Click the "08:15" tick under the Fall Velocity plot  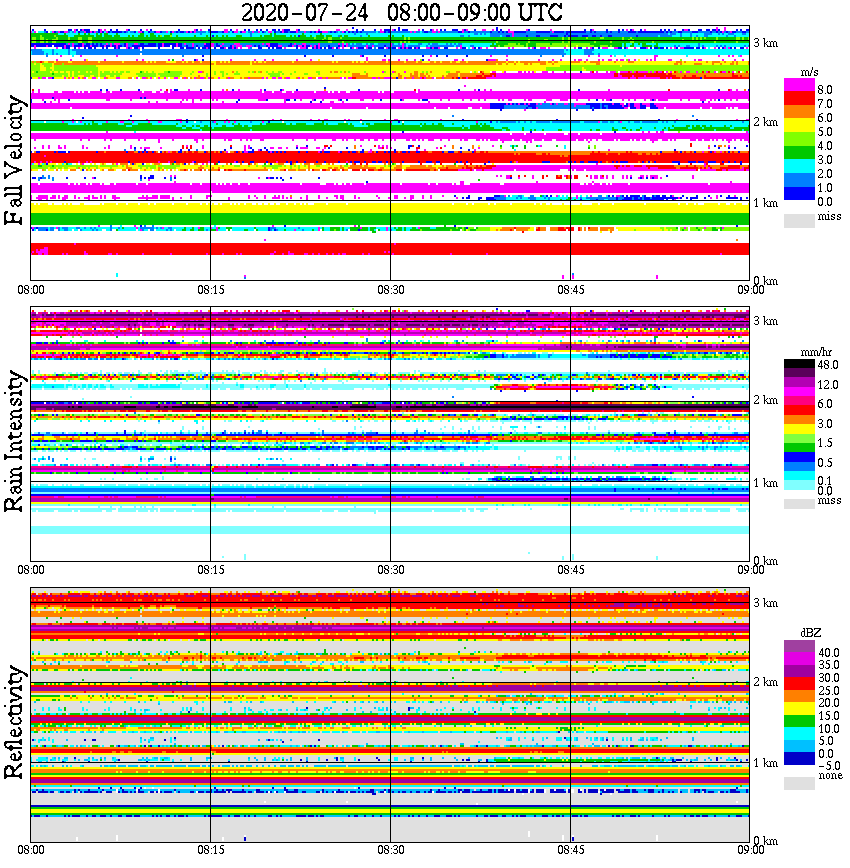[211, 290]
